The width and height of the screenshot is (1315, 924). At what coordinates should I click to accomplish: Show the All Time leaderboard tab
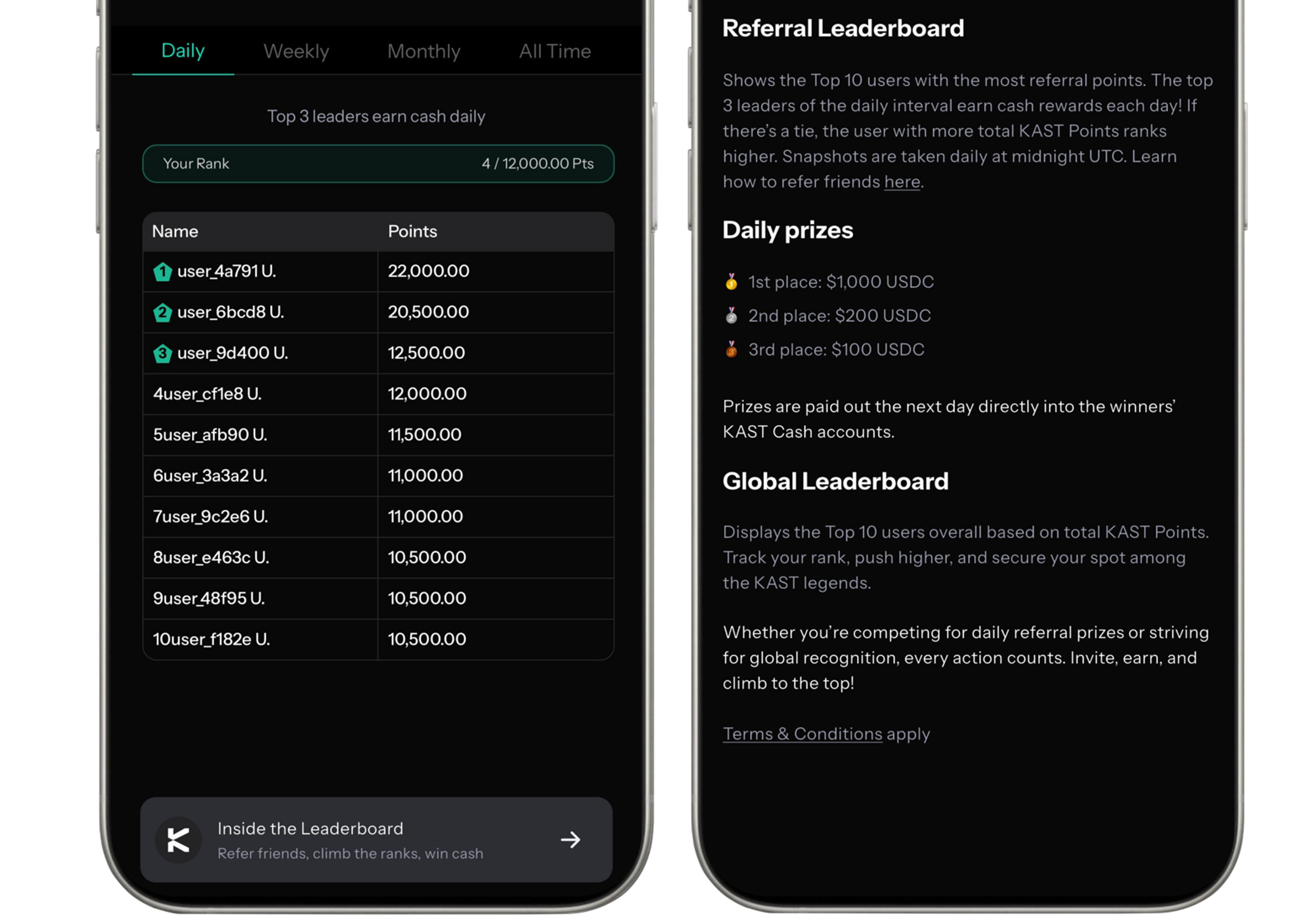[x=555, y=52]
